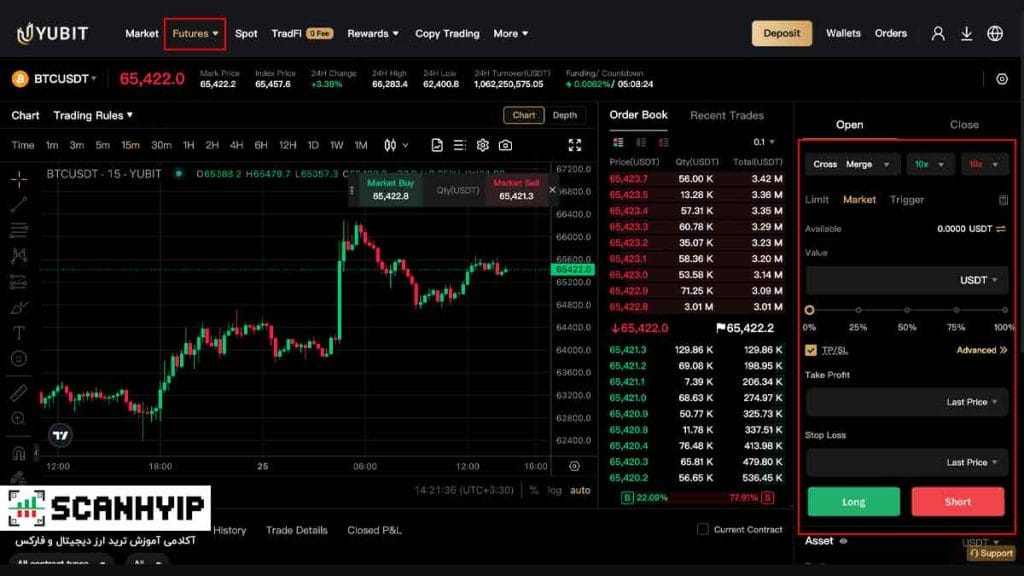Open the Closed P&L tab
Viewport: 1024px width, 576px height.
click(374, 530)
